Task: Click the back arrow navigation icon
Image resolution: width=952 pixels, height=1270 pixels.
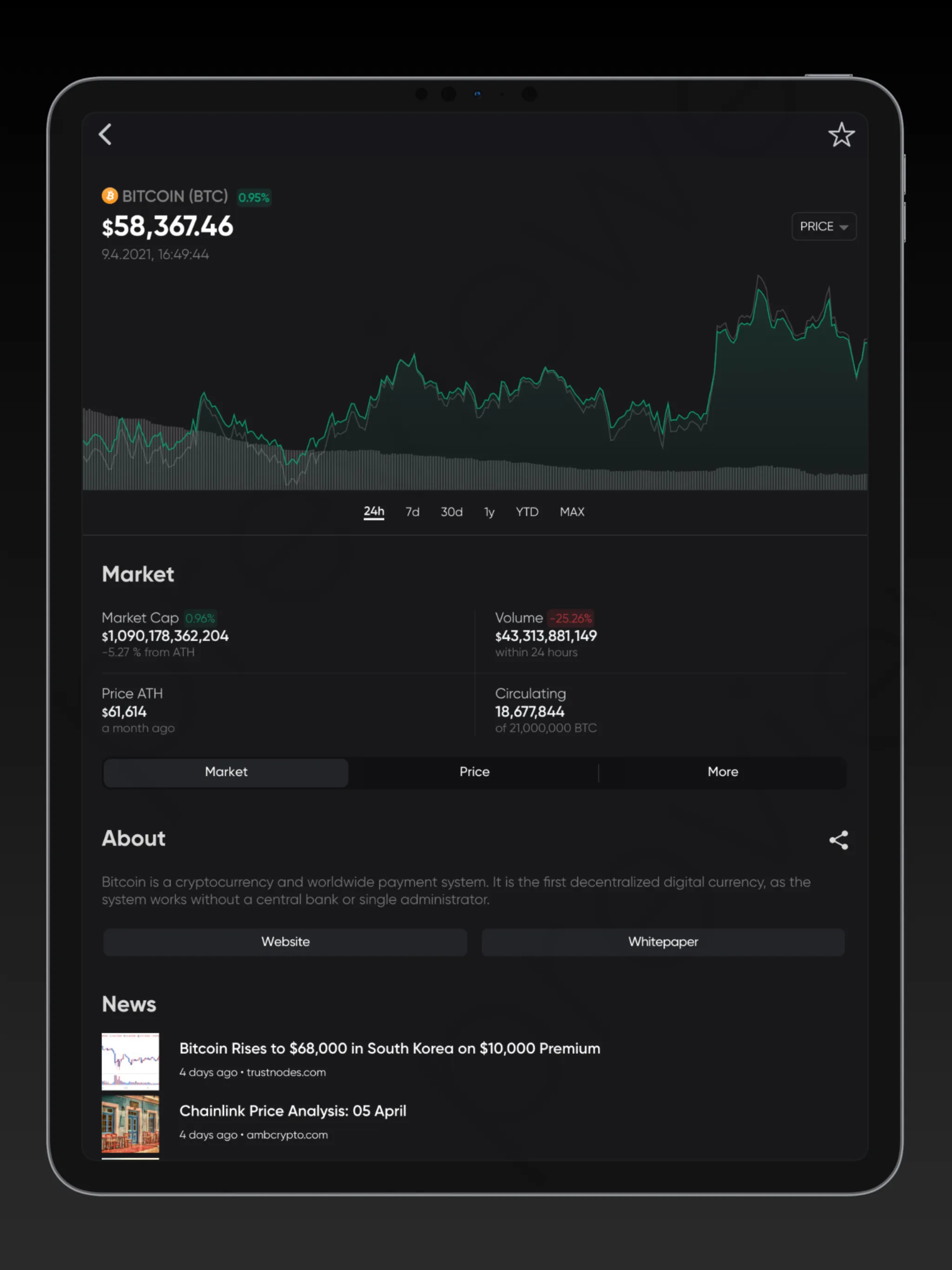Action: coord(107,134)
